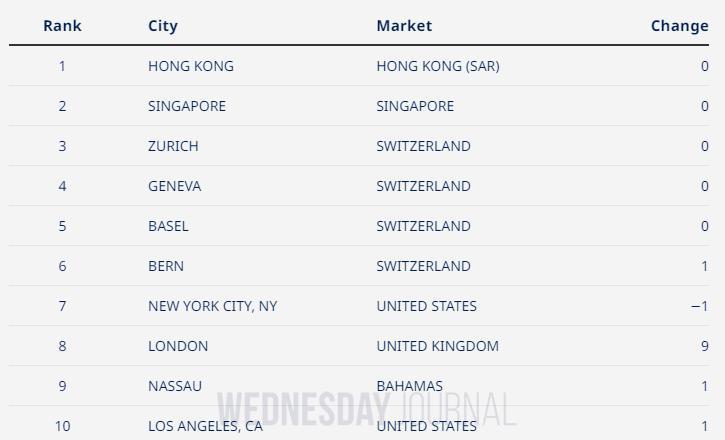The width and height of the screenshot is (725, 440).
Task: Click the Change column header
Action: [679, 26]
